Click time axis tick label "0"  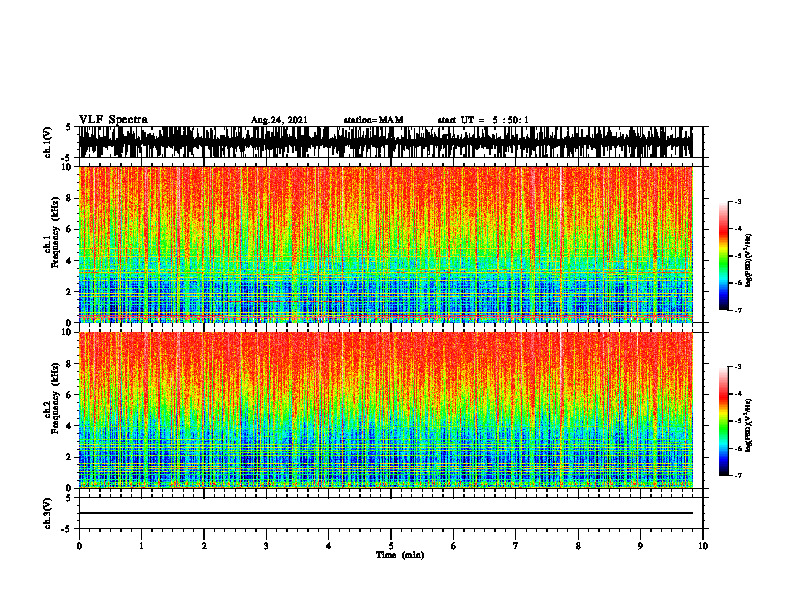tap(79, 546)
